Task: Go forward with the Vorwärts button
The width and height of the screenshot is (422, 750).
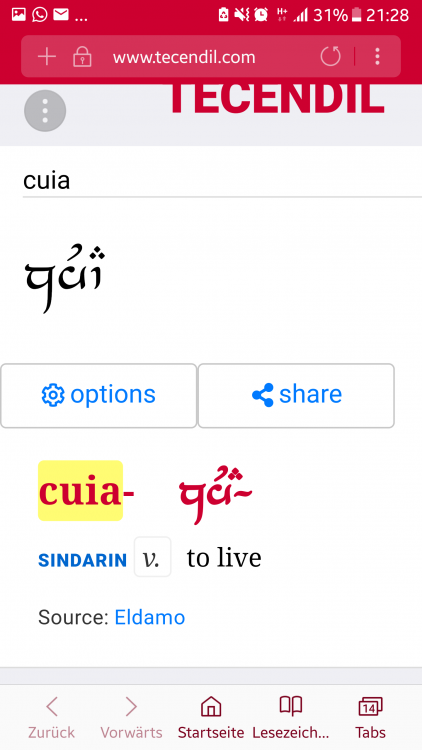Action: (x=131, y=717)
